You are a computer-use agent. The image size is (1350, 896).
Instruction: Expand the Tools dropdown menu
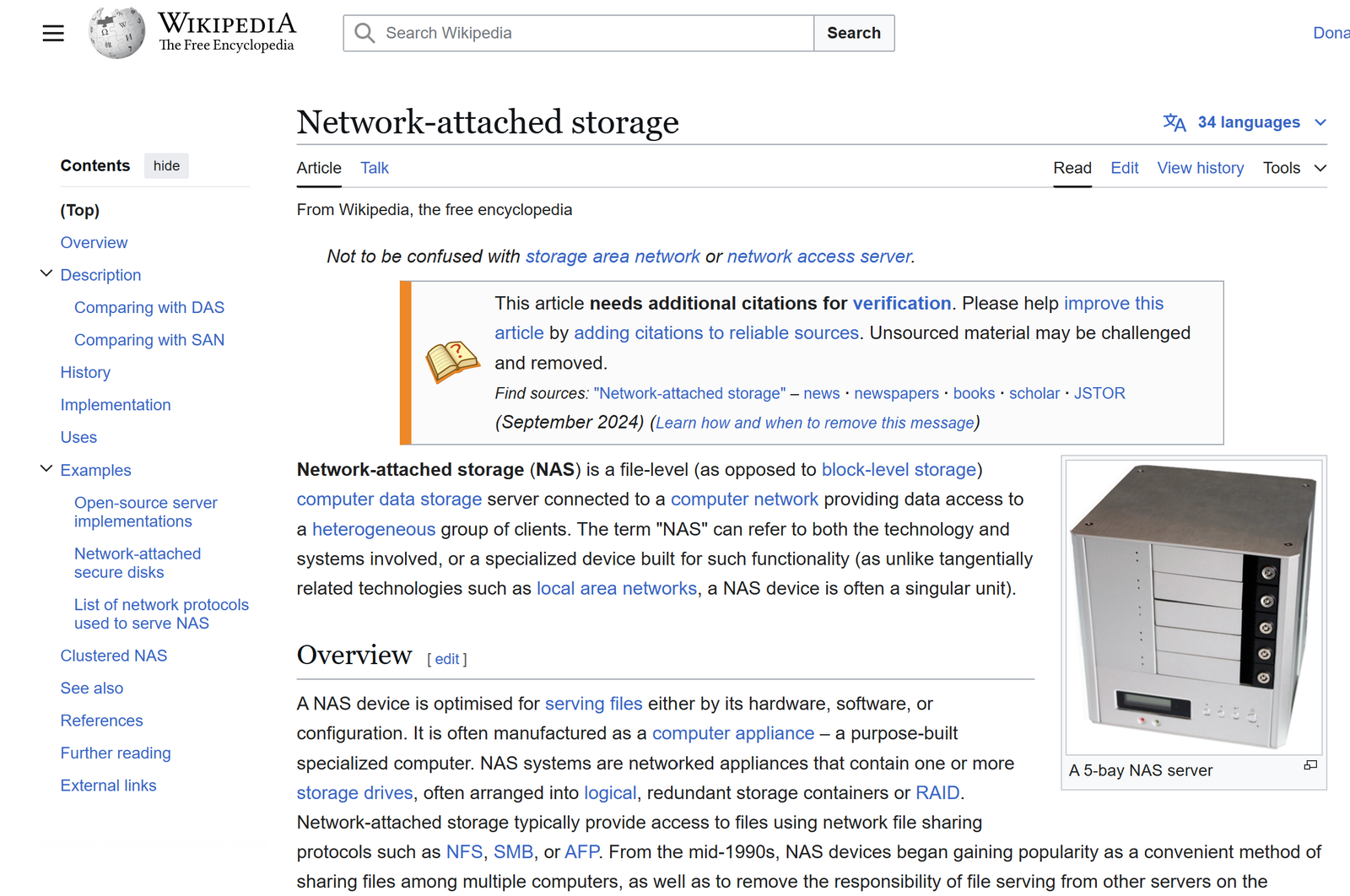coord(1294,168)
